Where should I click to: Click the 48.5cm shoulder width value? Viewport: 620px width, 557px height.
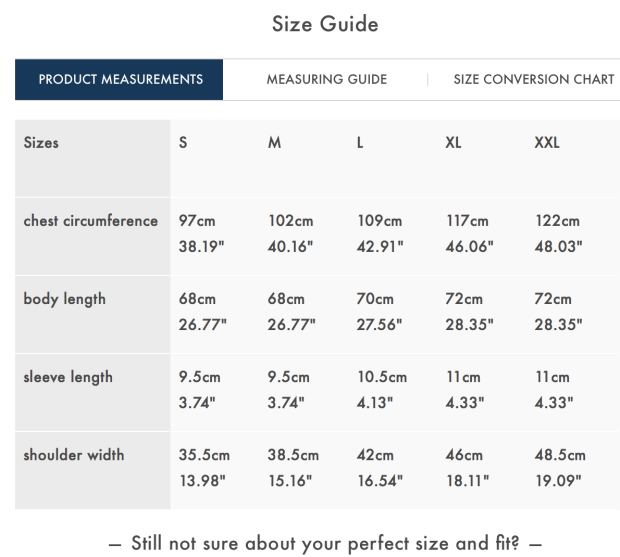coord(560,455)
